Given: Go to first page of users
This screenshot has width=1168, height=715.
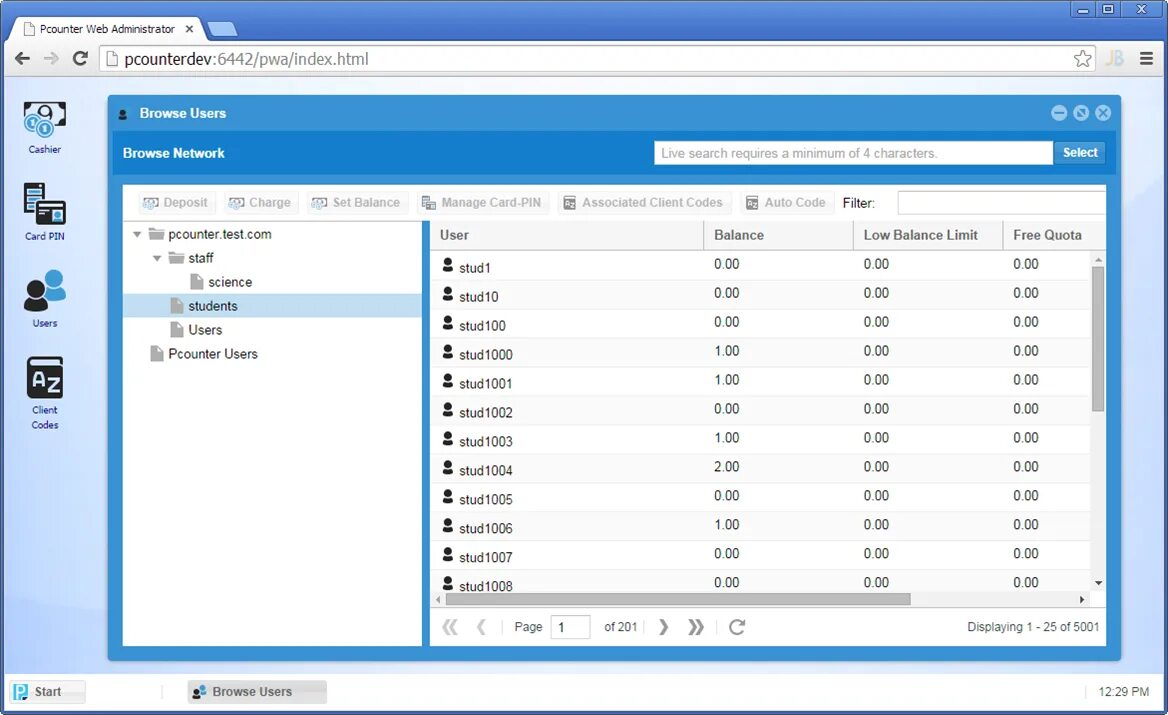Looking at the screenshot, I should (x=450, y=627).
